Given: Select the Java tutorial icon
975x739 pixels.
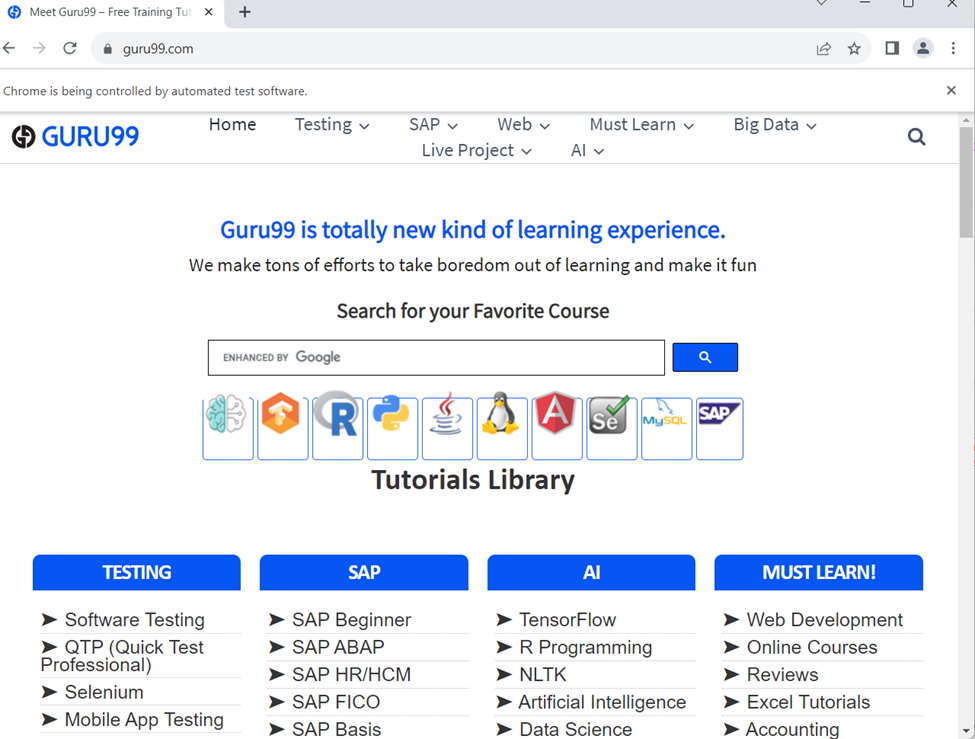Looking at the screenshot, I should [447, 427].
